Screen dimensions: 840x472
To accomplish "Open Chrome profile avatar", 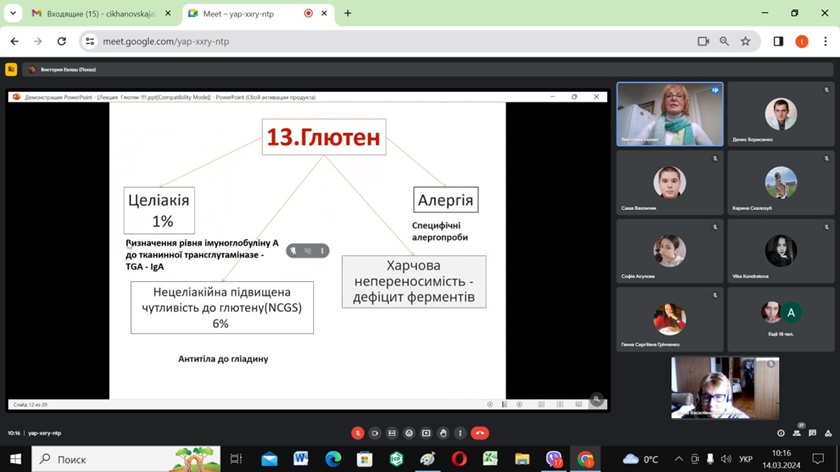I will [x=802, y=41].
